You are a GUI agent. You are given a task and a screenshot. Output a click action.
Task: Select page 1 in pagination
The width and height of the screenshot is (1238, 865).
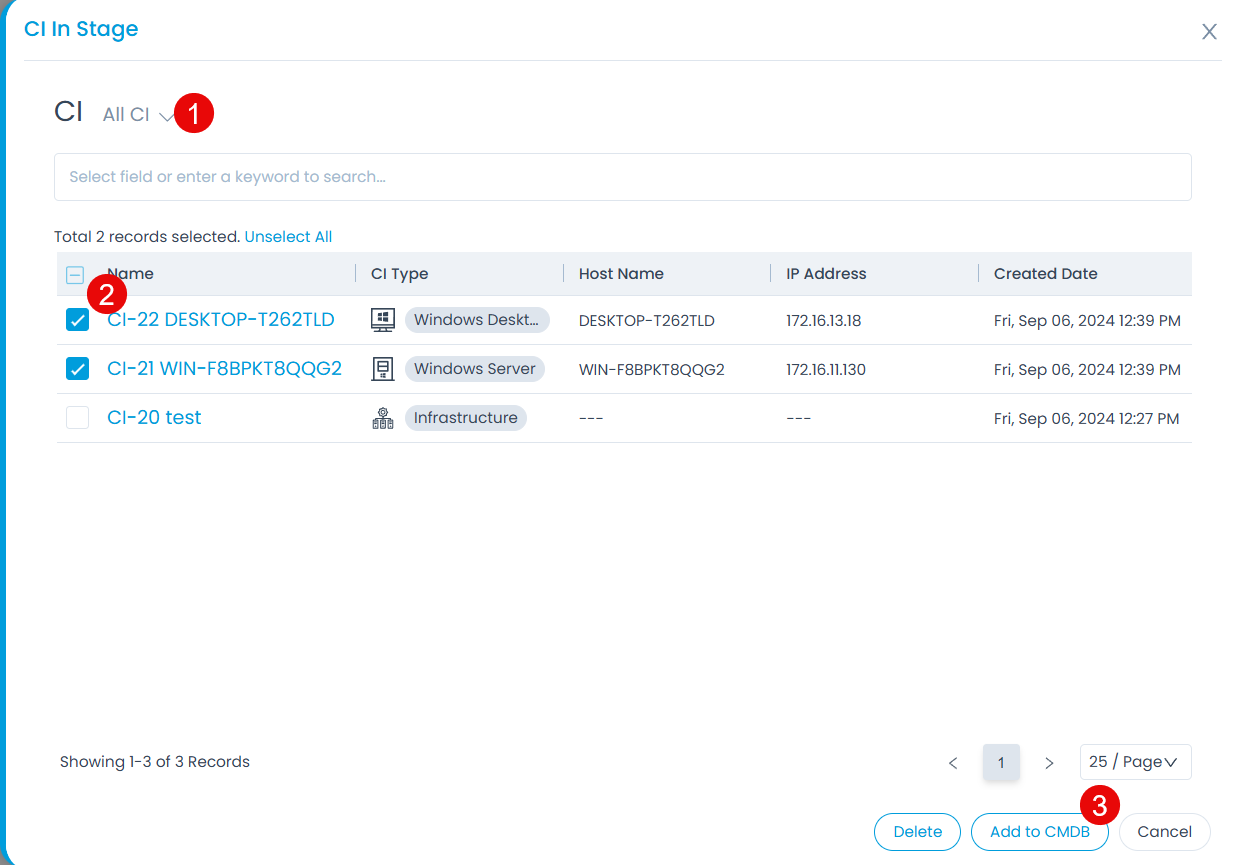click(x=1001, y=763)
